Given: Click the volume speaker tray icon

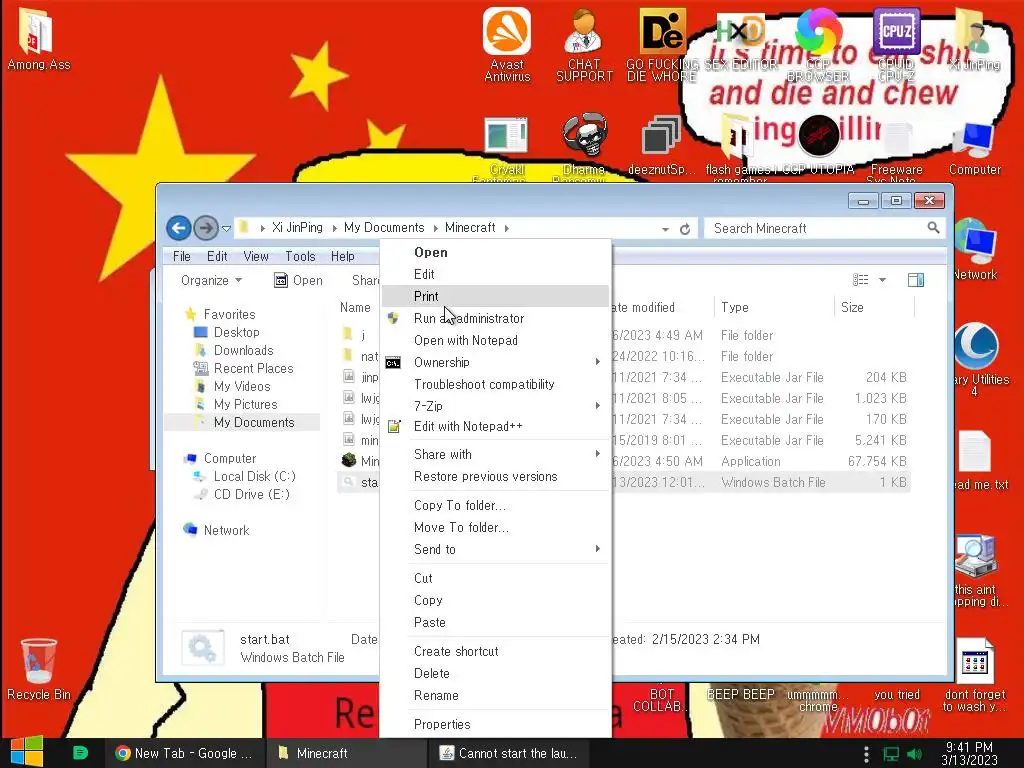Looking at the screenshot, I should pos(914,754).
